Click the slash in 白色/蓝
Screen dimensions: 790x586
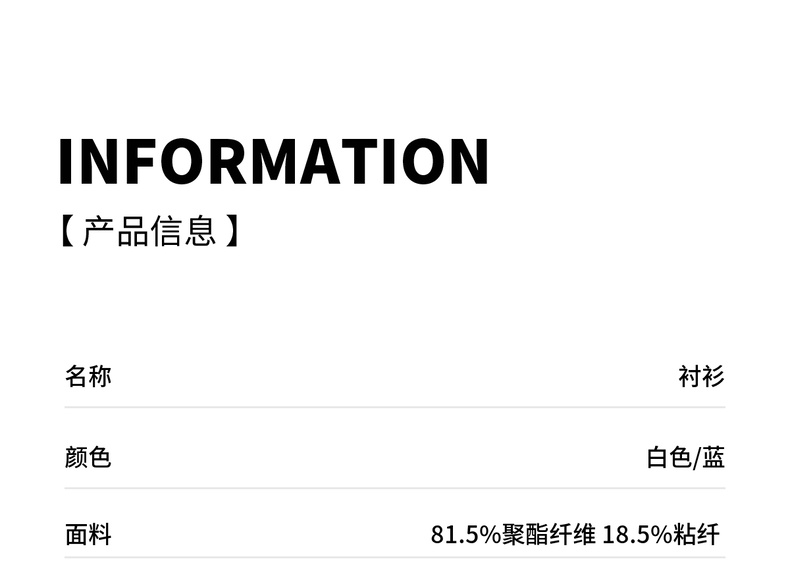coord(697,458)
